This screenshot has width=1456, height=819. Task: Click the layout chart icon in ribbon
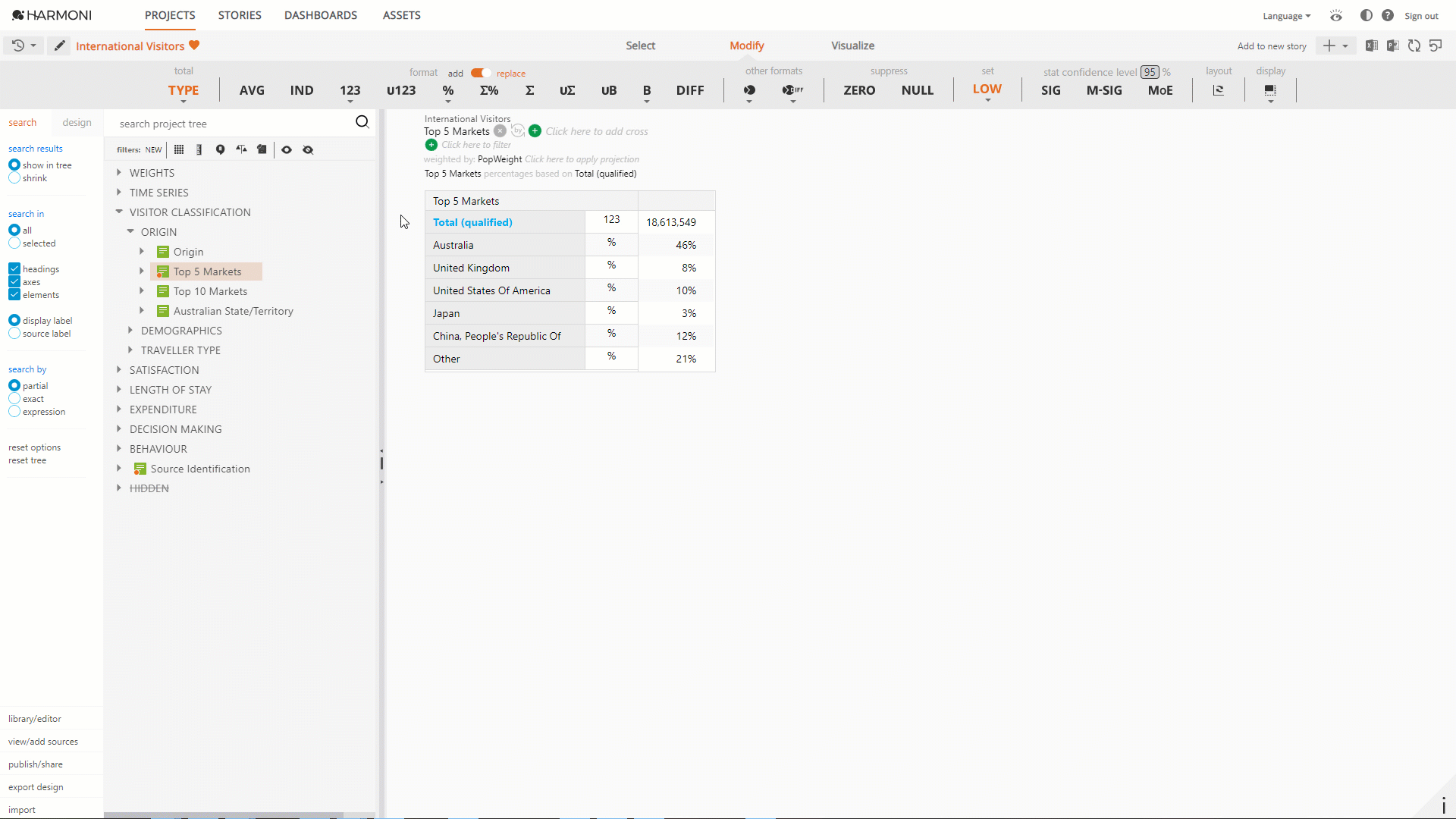click(1219, 90)
